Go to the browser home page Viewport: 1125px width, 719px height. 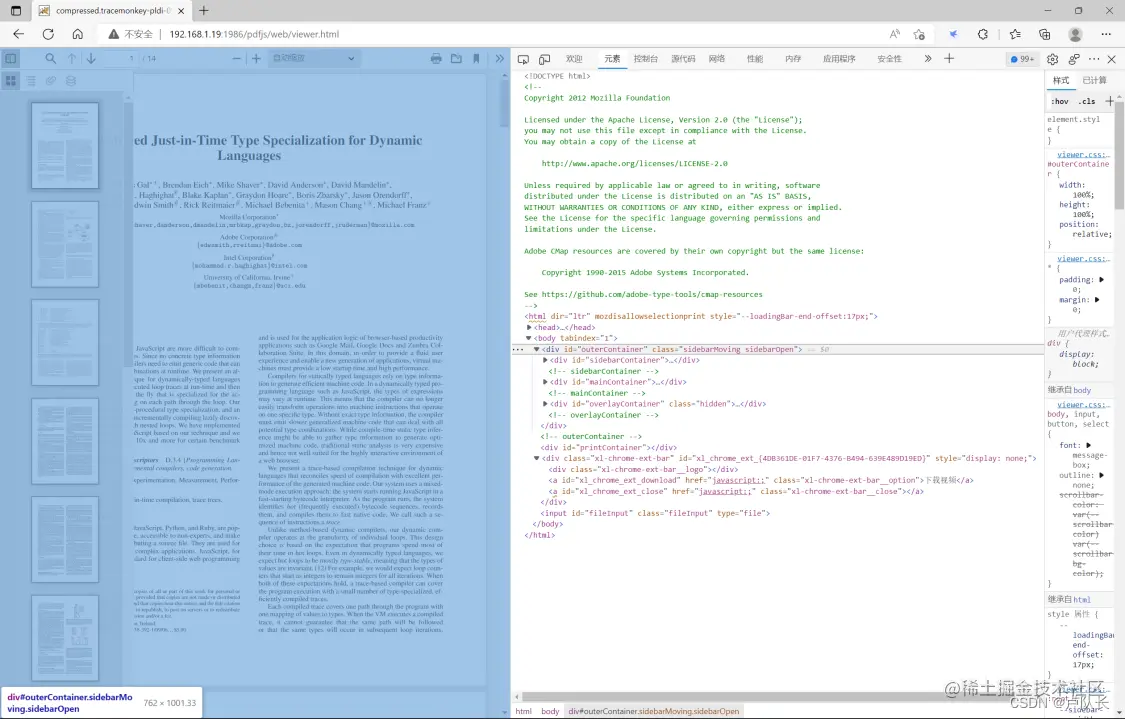[77, 34]
